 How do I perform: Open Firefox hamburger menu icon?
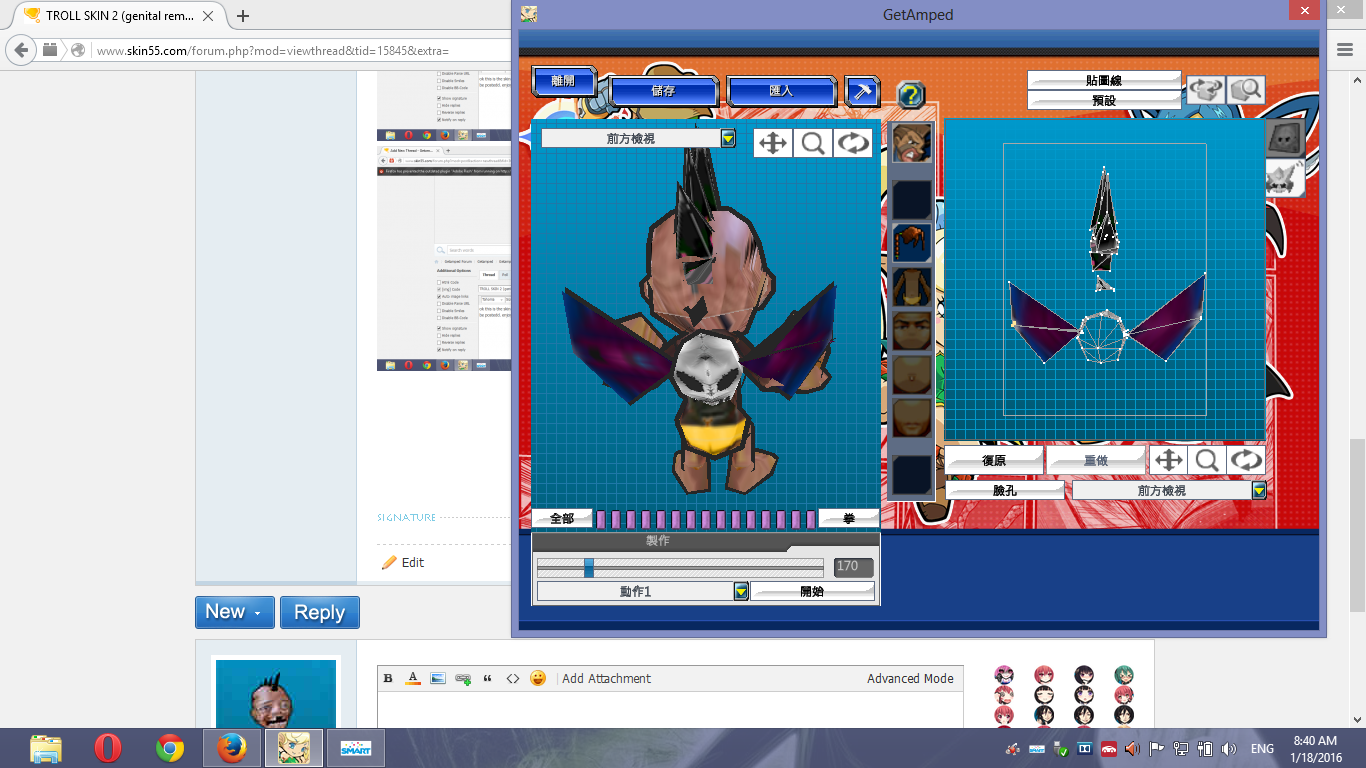(x=1345, y=49)
